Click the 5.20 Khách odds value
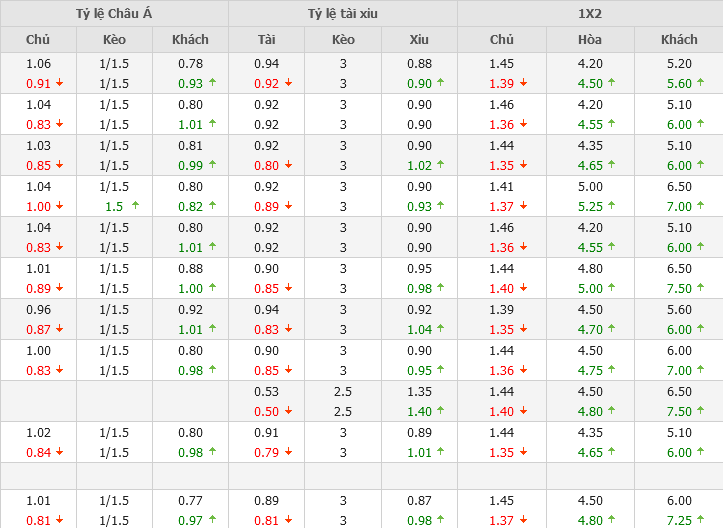 [x=679, y=64]
